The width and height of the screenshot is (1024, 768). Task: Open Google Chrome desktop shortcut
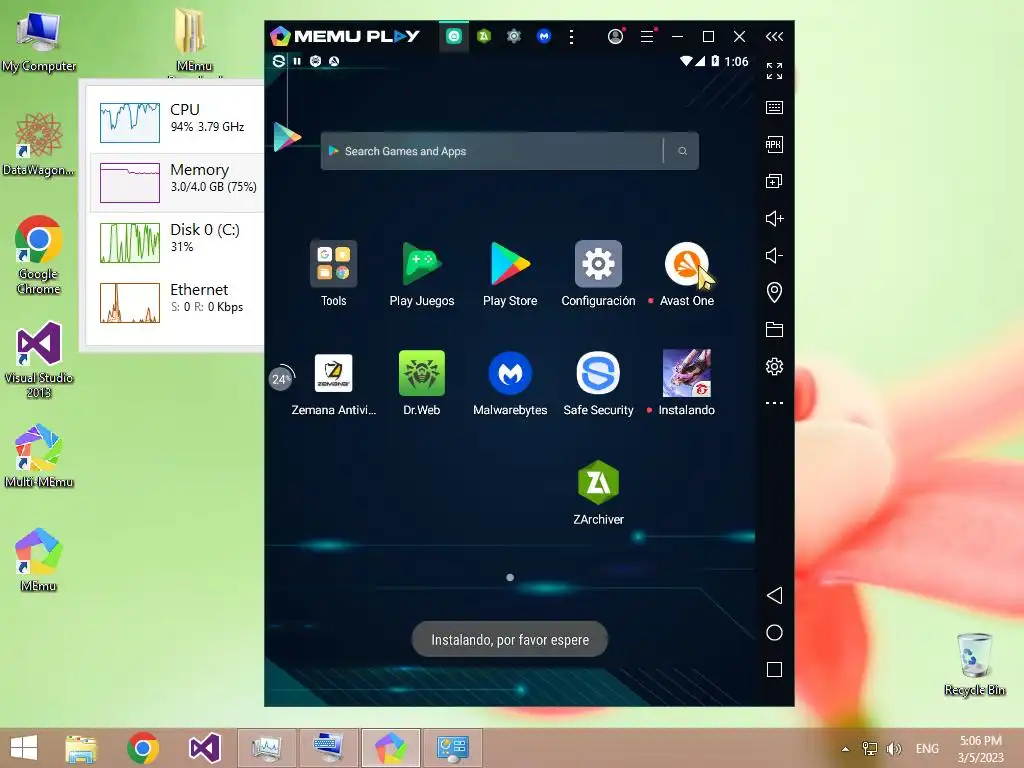point(39,255)
